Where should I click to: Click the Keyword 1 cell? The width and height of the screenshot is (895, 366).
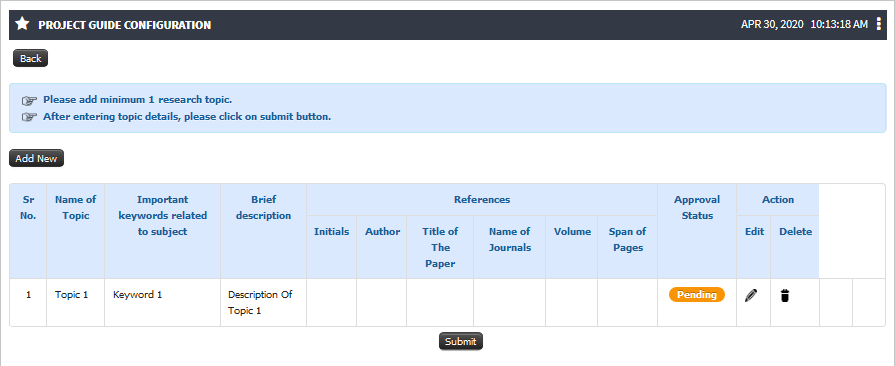tap(163, 303)
